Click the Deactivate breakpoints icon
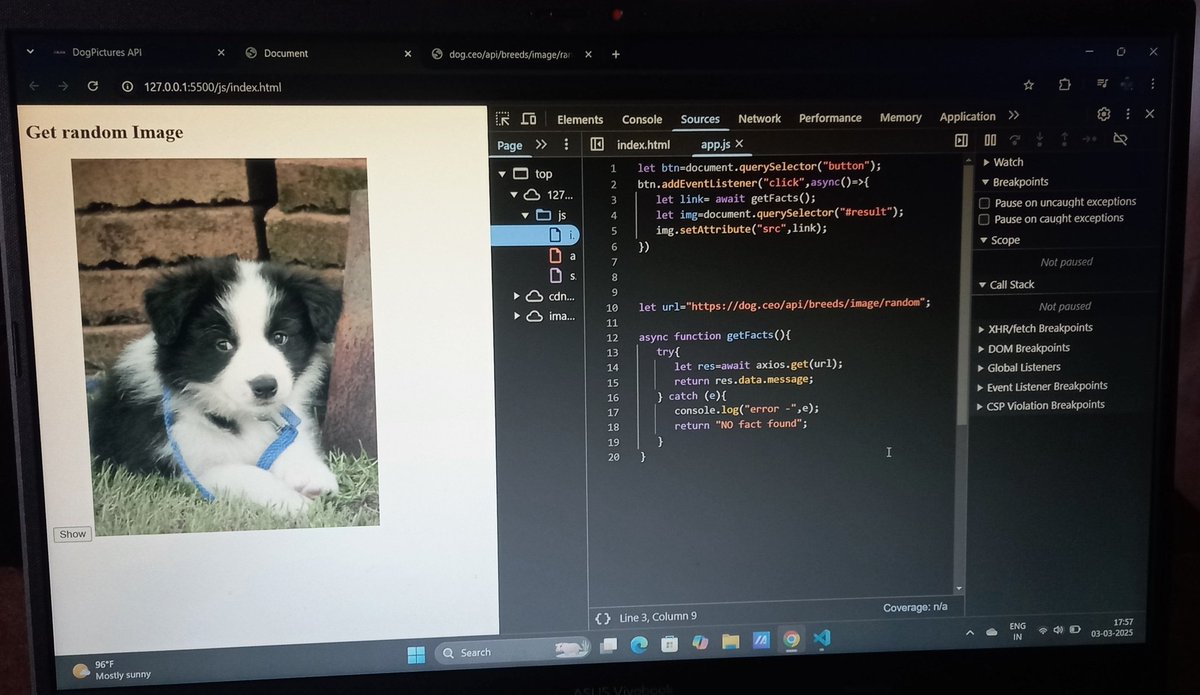Image resolution: width=1200 pixels, height=695 pixels. coord(1121,140)
